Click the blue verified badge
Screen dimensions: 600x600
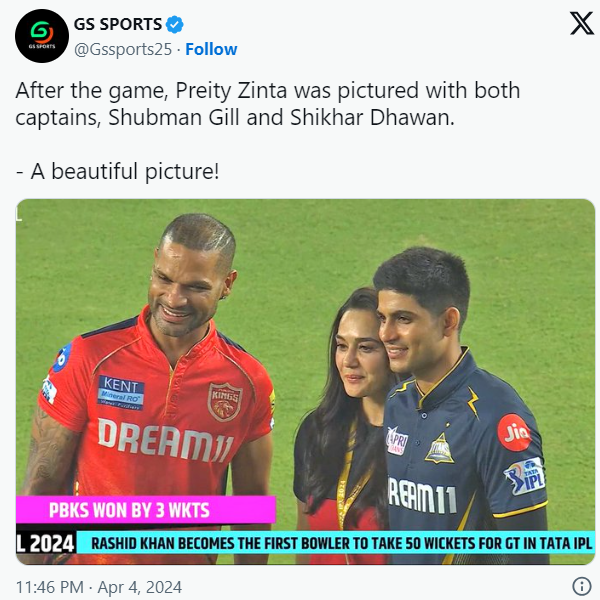click(174, 24)
